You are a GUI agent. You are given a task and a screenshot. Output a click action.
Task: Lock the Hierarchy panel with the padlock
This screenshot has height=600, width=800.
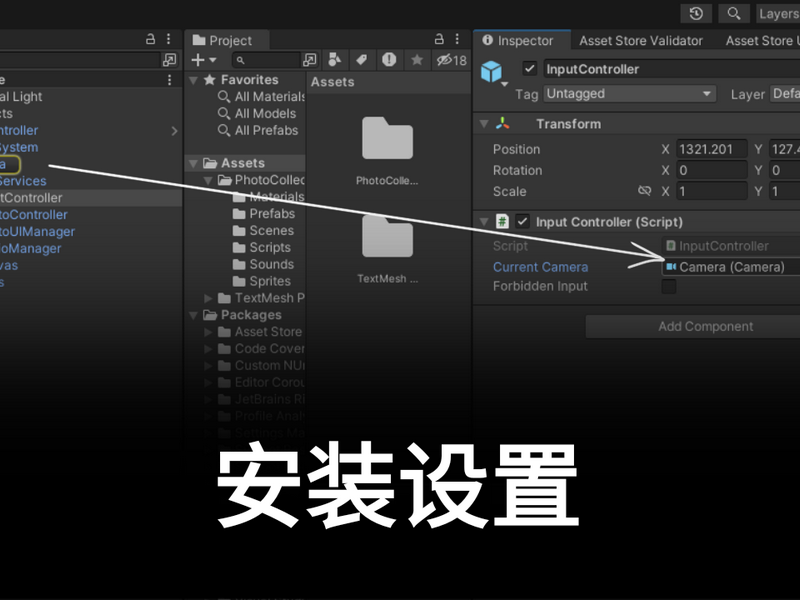150,39
